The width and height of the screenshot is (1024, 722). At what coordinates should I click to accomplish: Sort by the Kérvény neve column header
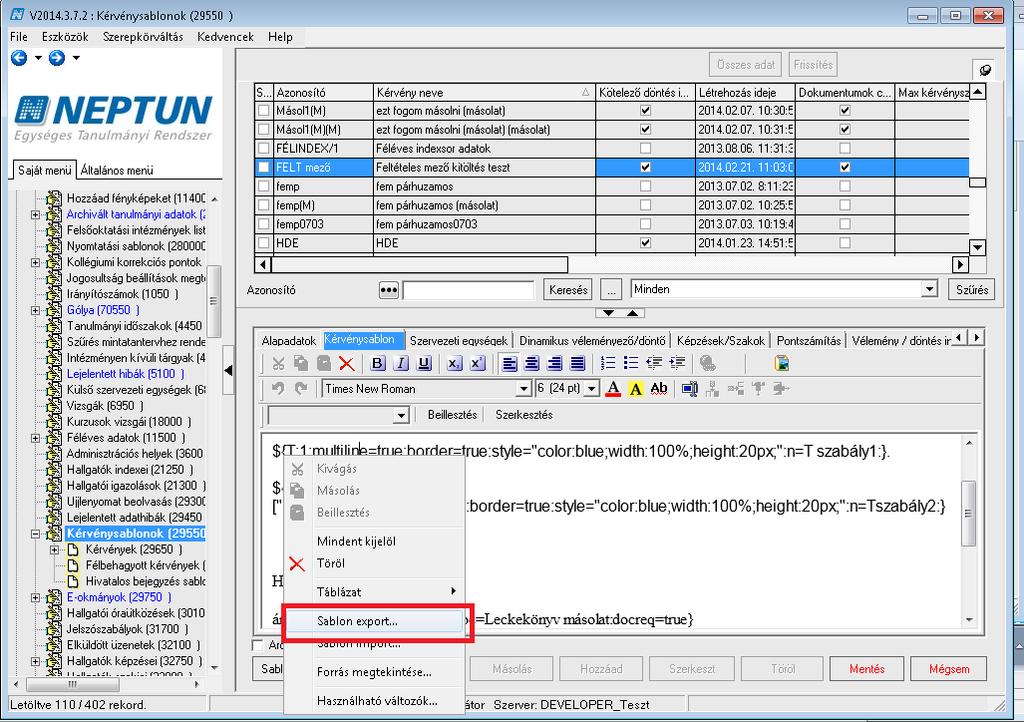484,93
